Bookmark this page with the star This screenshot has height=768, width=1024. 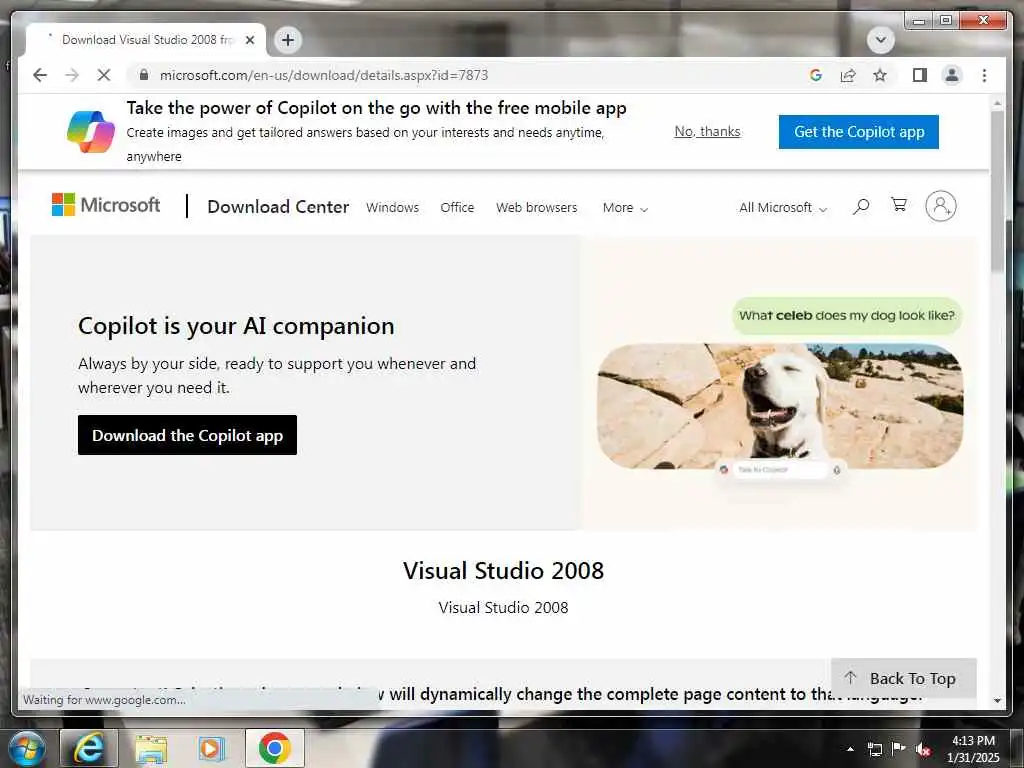coord(880,75)
